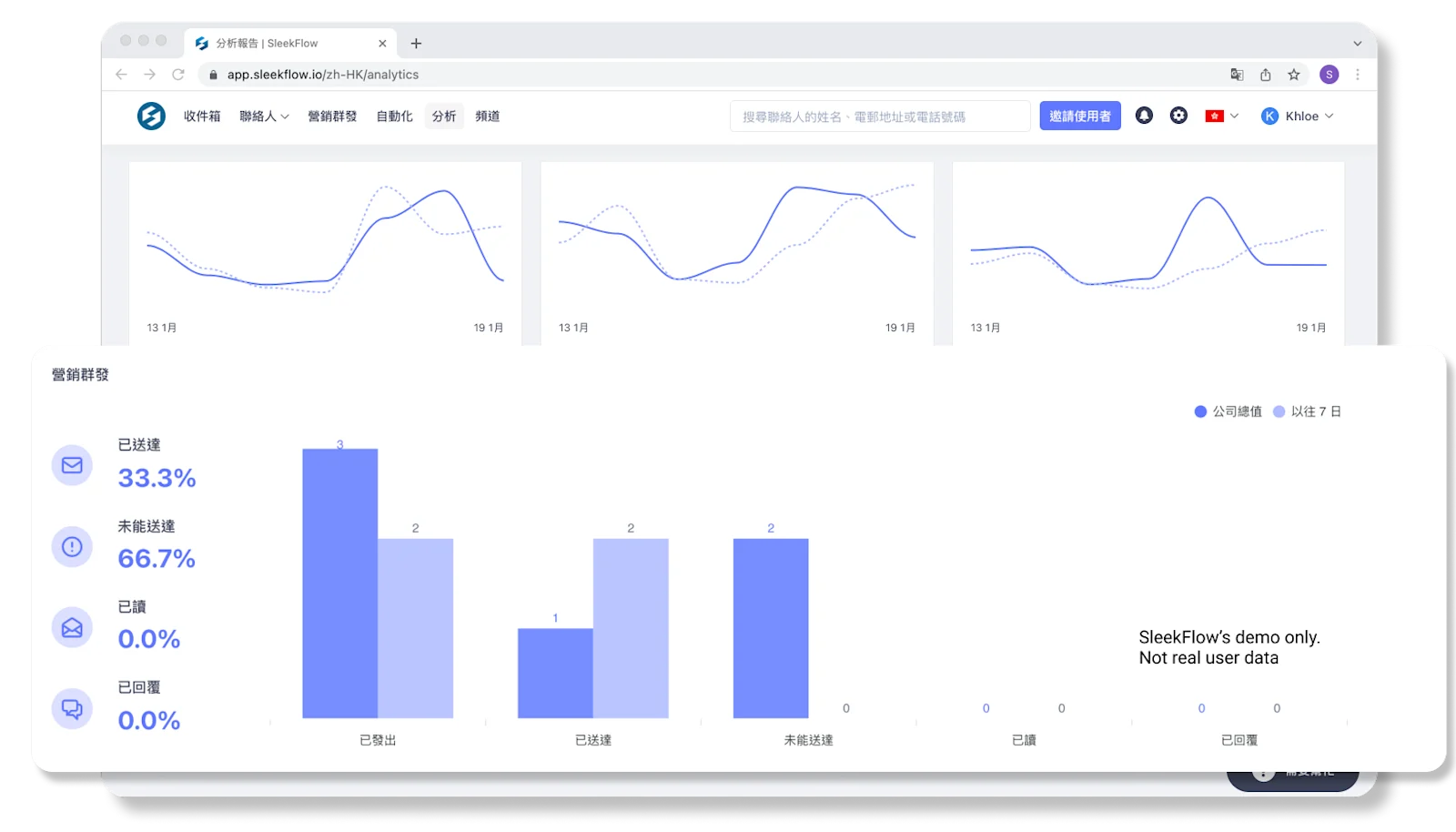This screenshot has width=1456, height=832.
Task: Click into the contact search field
Action: click(879, 116)
